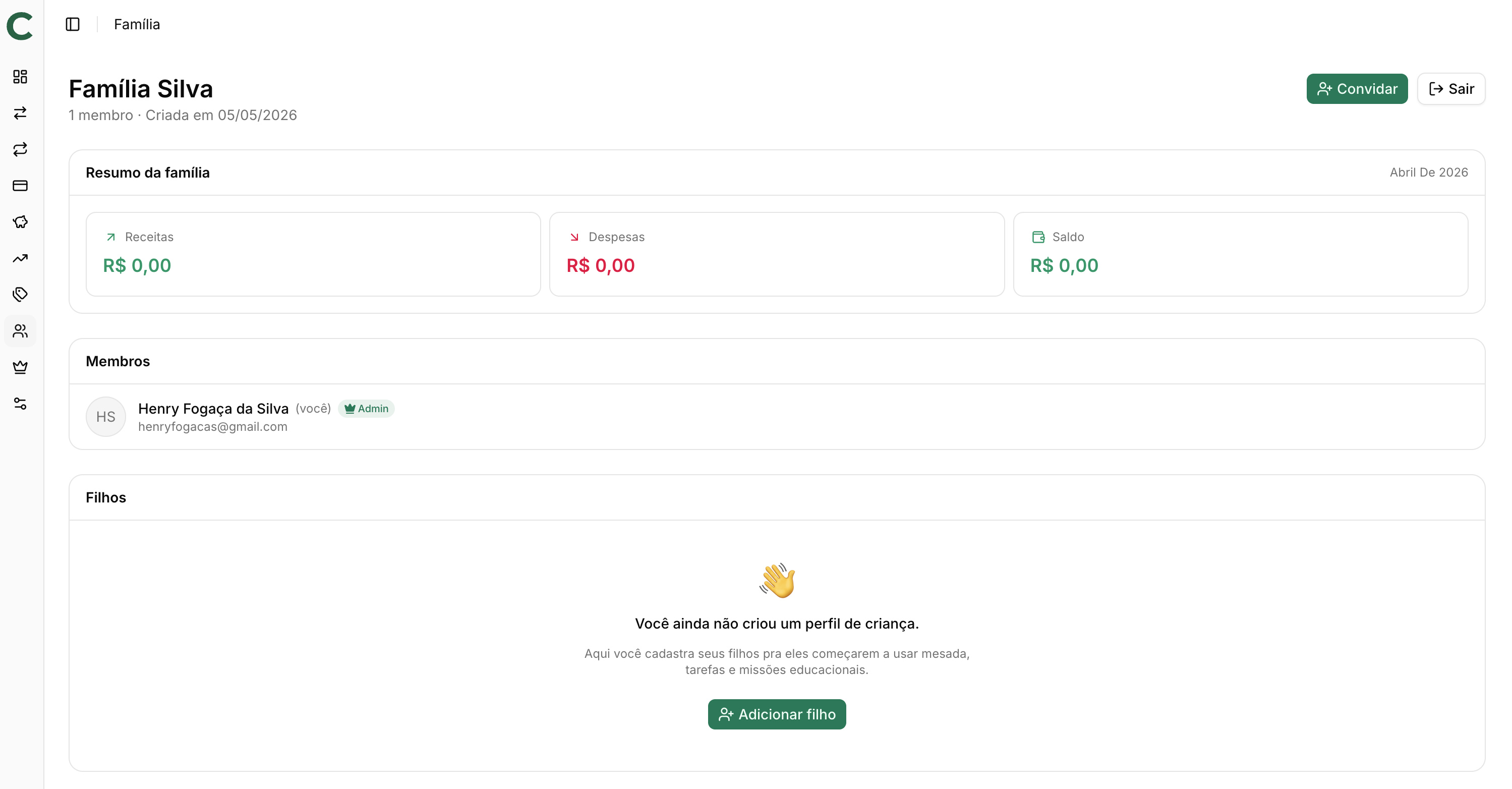Click the Sair button

[1451, 89]
